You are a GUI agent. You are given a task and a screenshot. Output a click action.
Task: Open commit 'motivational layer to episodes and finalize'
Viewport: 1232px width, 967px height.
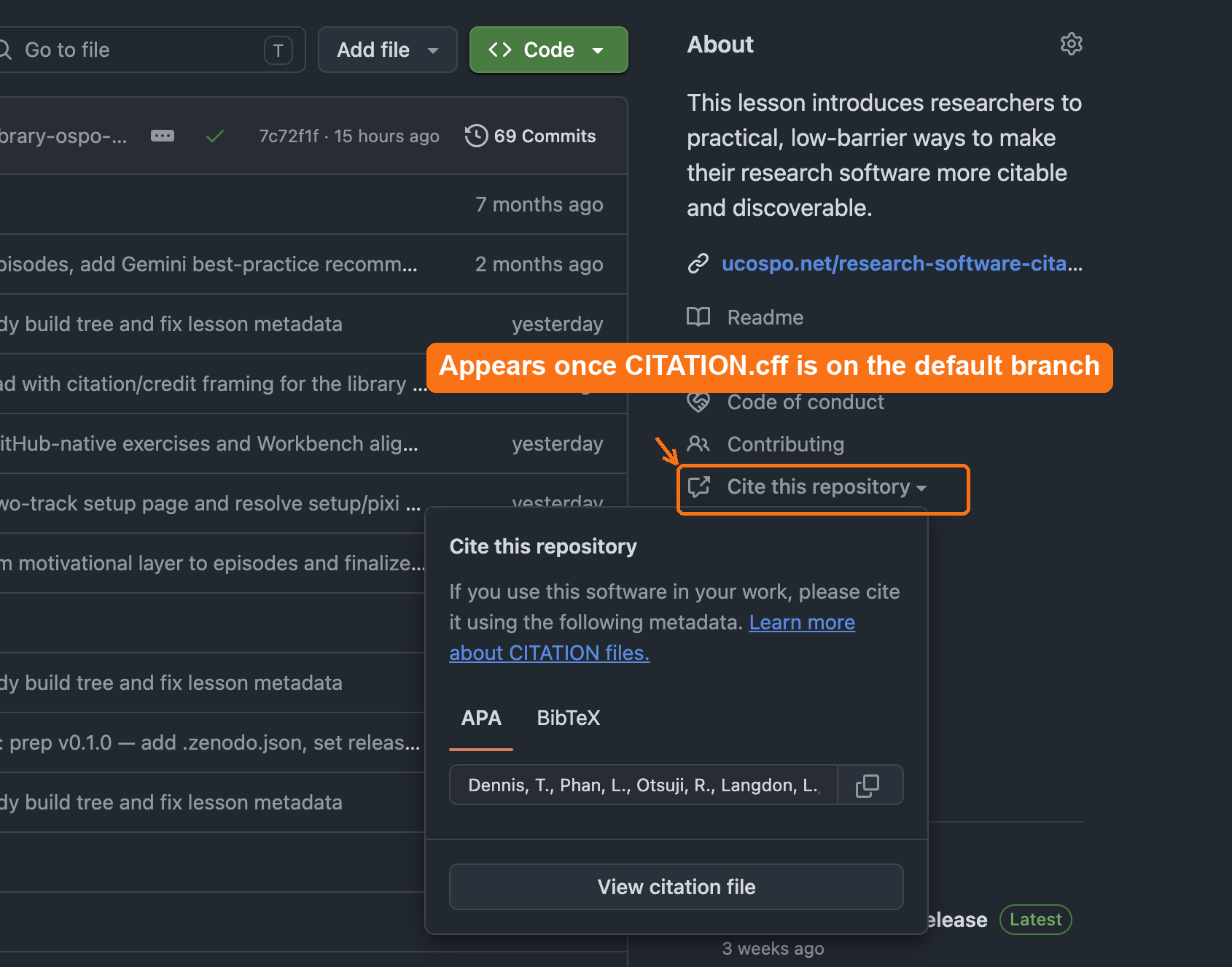pos(212,563)
